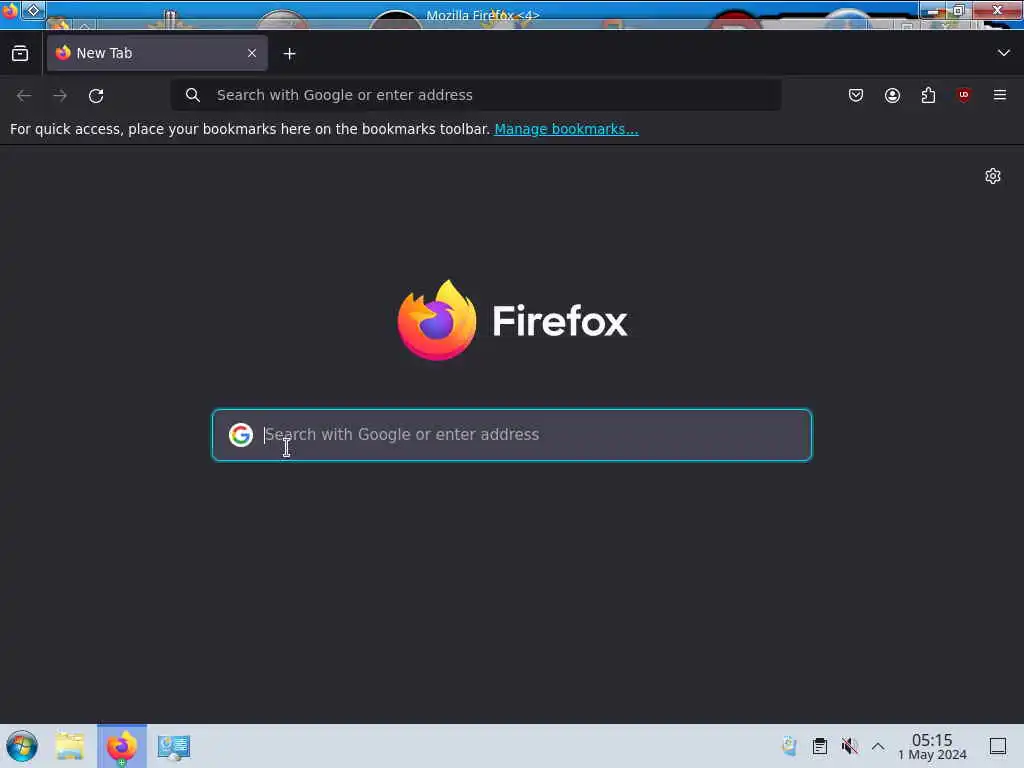This screenshot has width=1024, height=768.
Task: Focus the center Google search box
Action: click(512, 435)
